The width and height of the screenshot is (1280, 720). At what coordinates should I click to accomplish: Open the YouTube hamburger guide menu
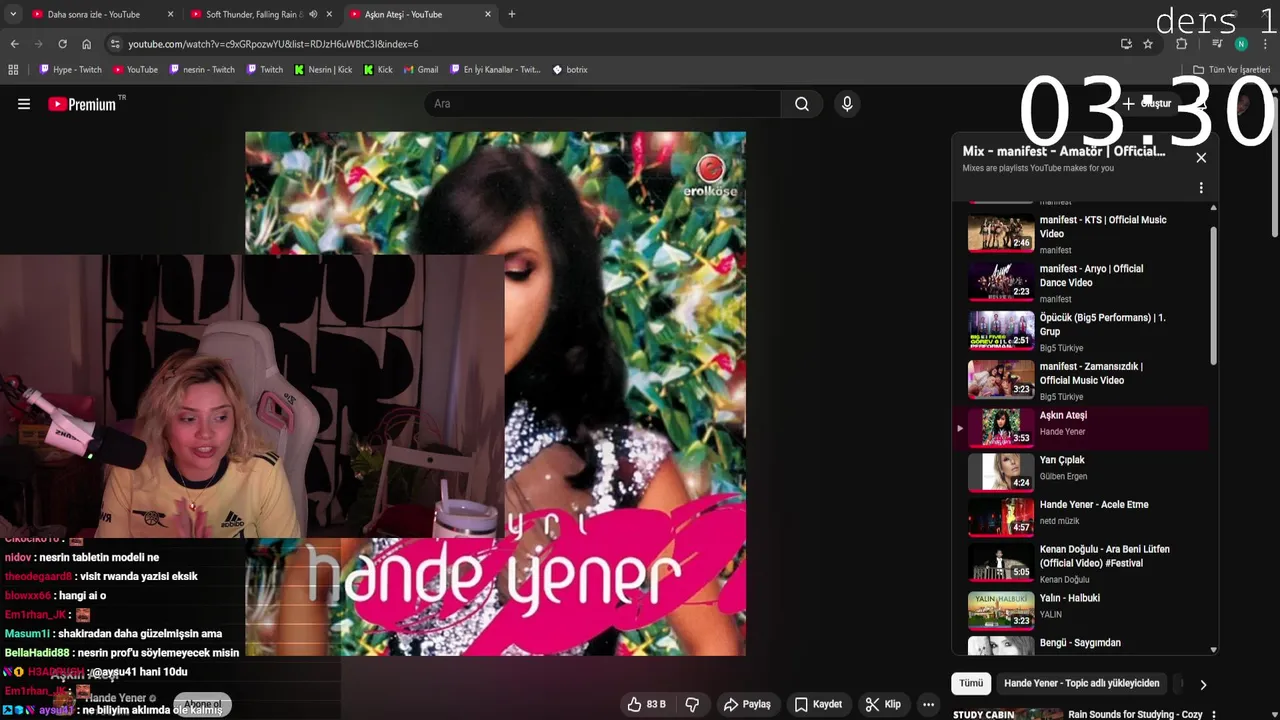click(24, 104)
